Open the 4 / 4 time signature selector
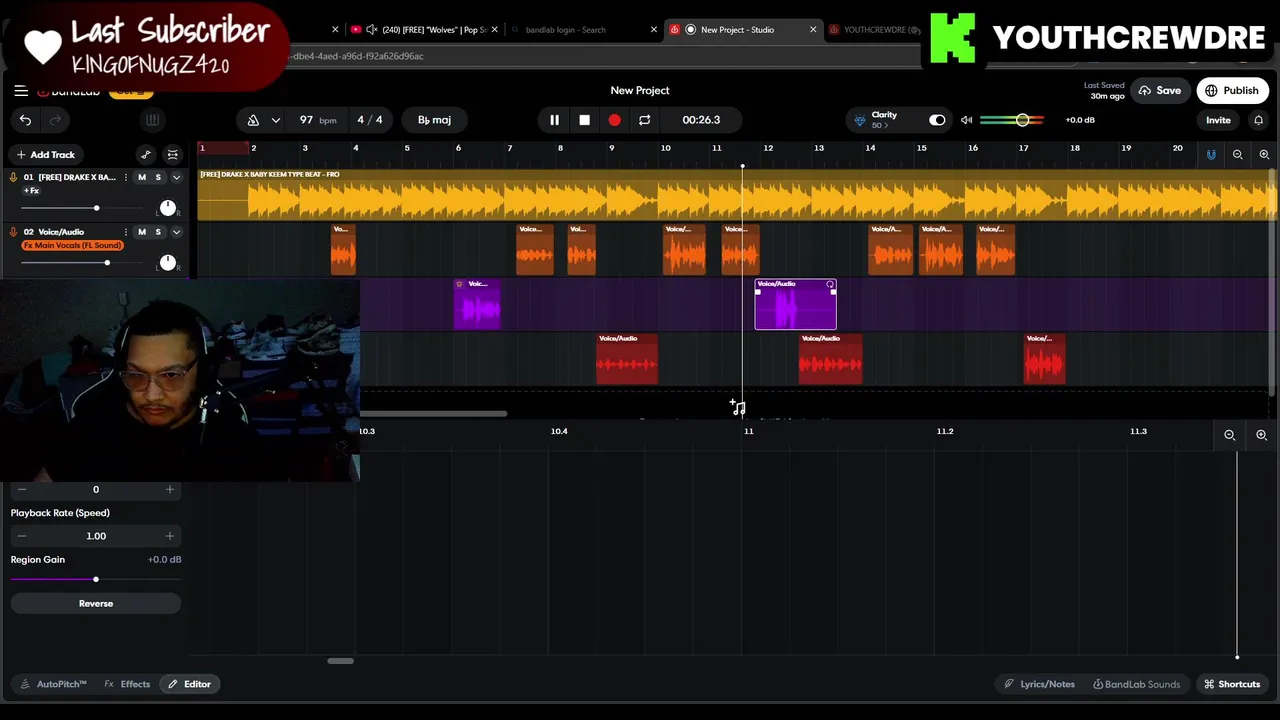The width and height of the screenshot is (1280, 720). 369,120
